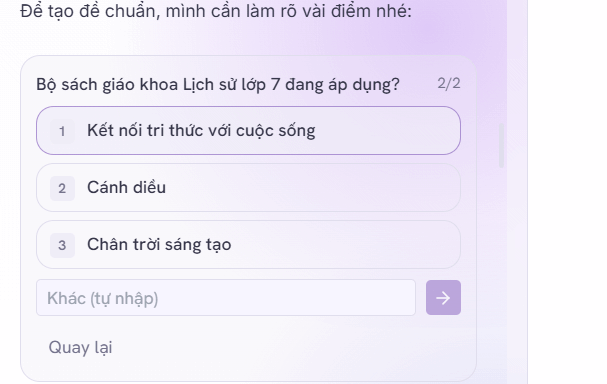This screenshot has width=607, height=384.
Task: Click the 'Cánh diều' label text
Action: (x=126, y=187)
